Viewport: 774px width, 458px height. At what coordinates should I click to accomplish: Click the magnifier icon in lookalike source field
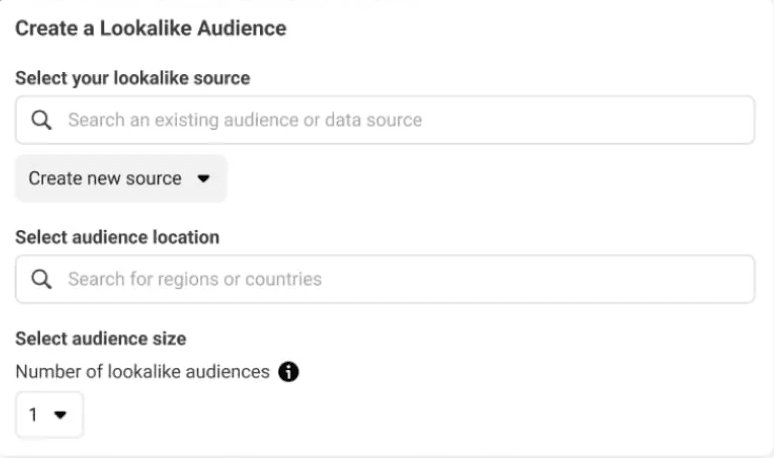[x=41, y=120]
